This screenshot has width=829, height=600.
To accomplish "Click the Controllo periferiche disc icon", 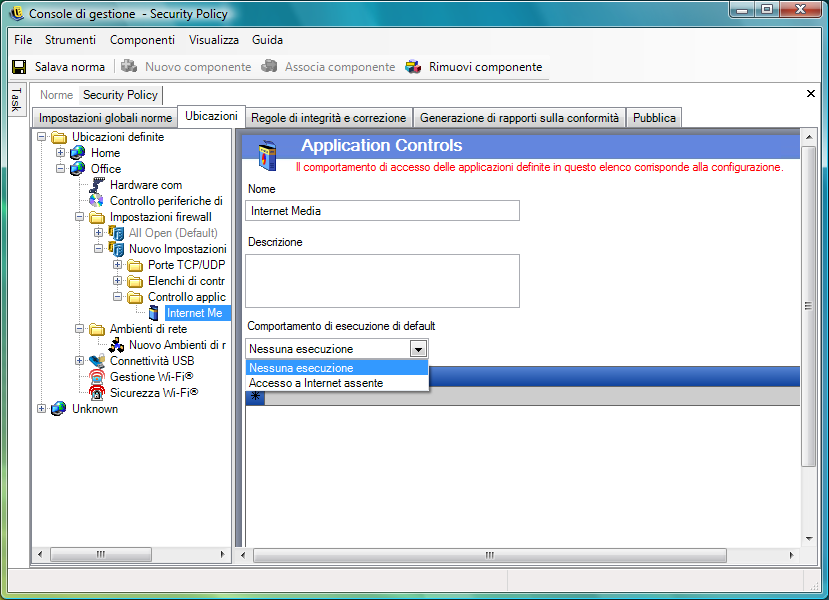I will click(x=96, y=200).
